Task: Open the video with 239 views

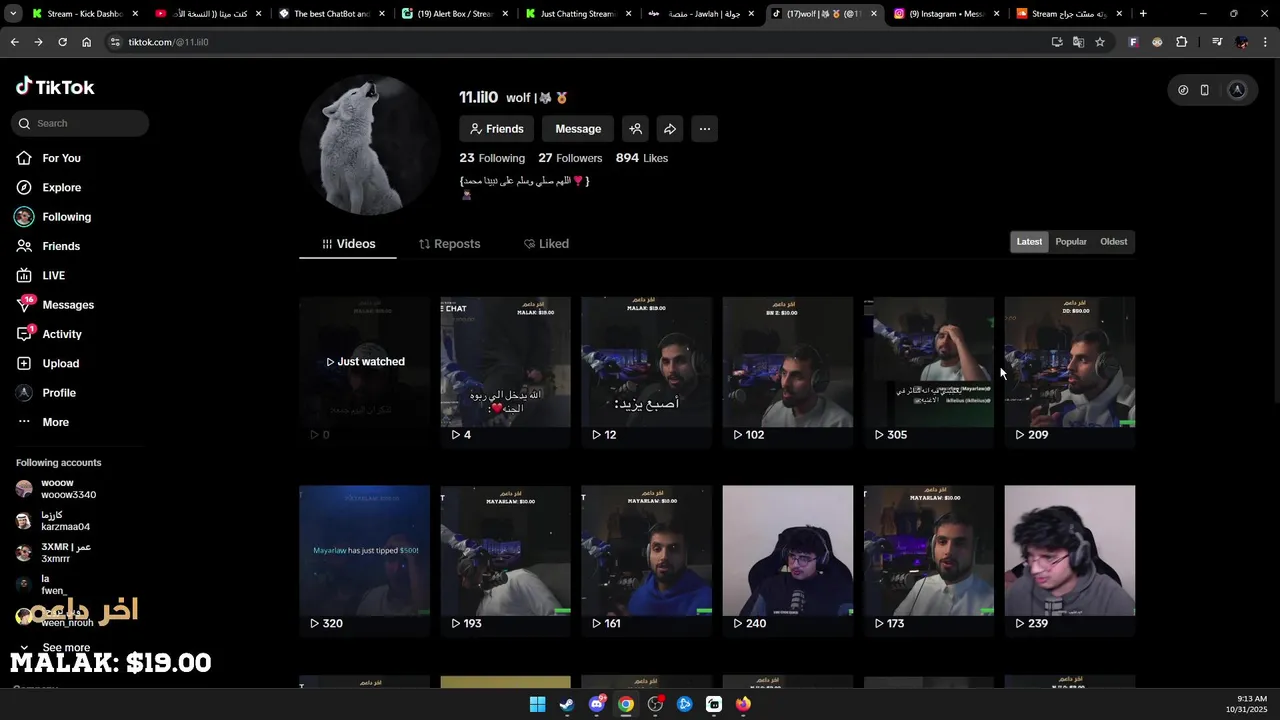Action: (x=1070, y=560)
